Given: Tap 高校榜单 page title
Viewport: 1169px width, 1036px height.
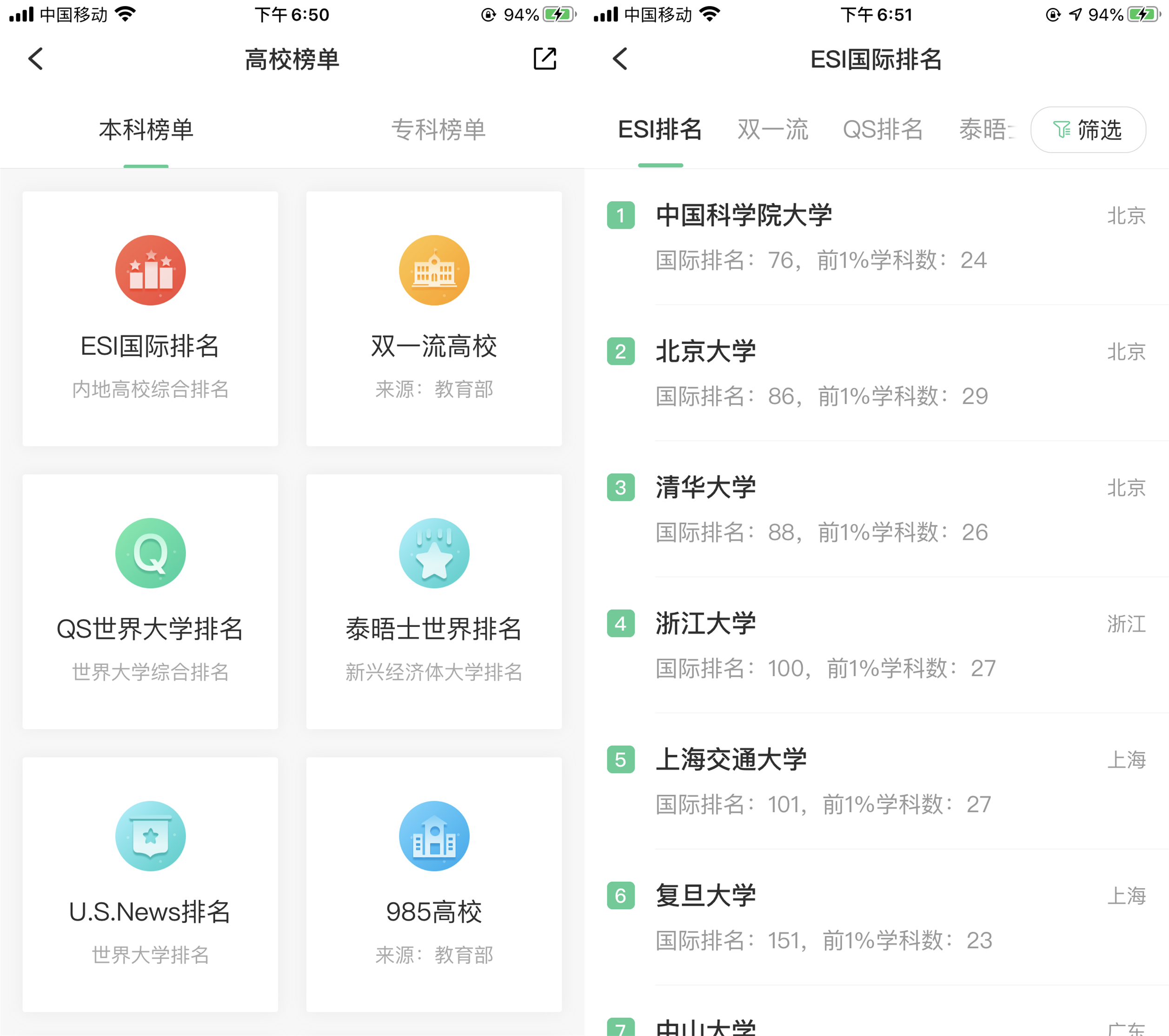Looking at the screenshot, I should 292,60.
